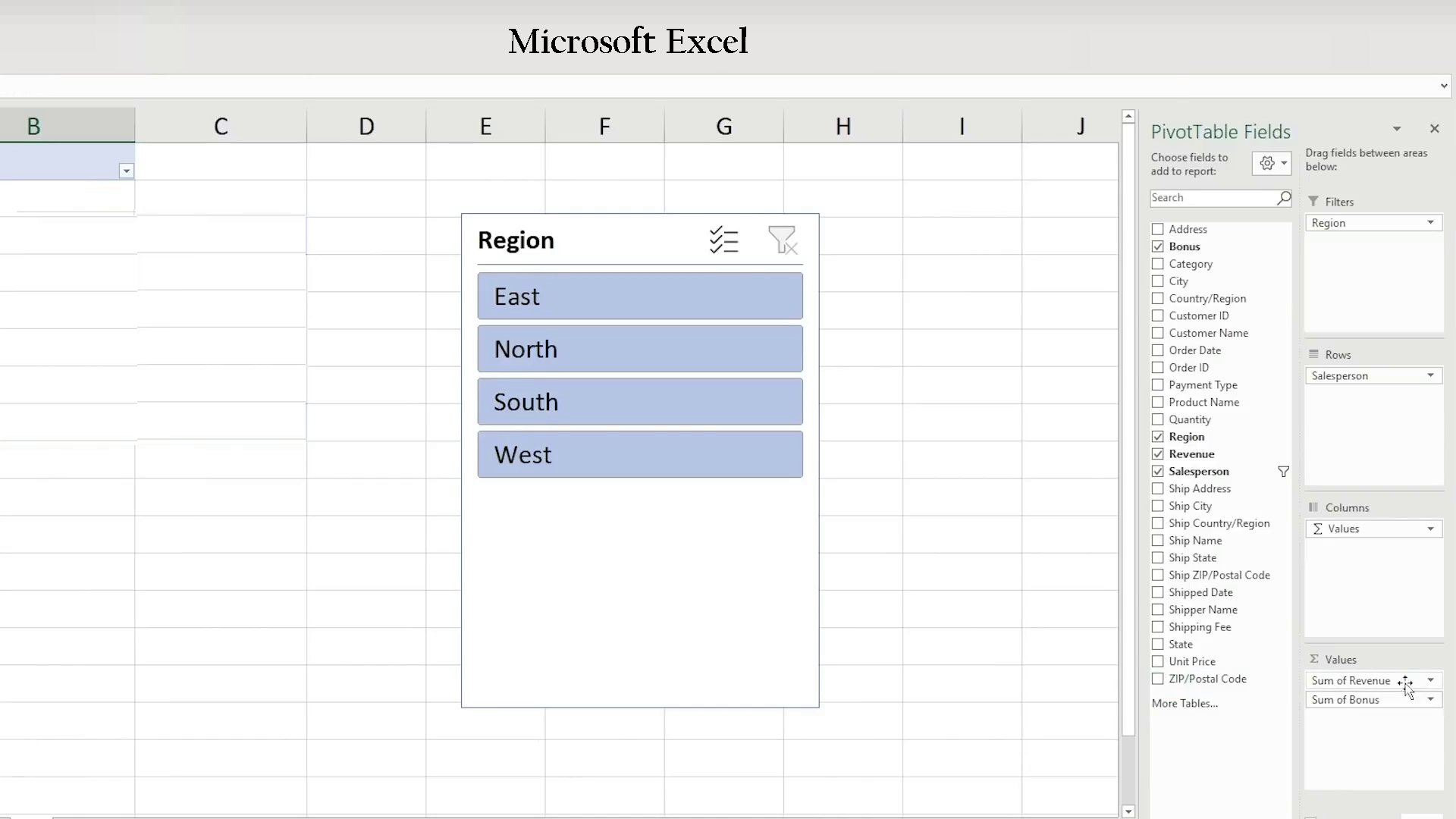
Task: Check the Customer Name field
Action: tap(1157, 333)
